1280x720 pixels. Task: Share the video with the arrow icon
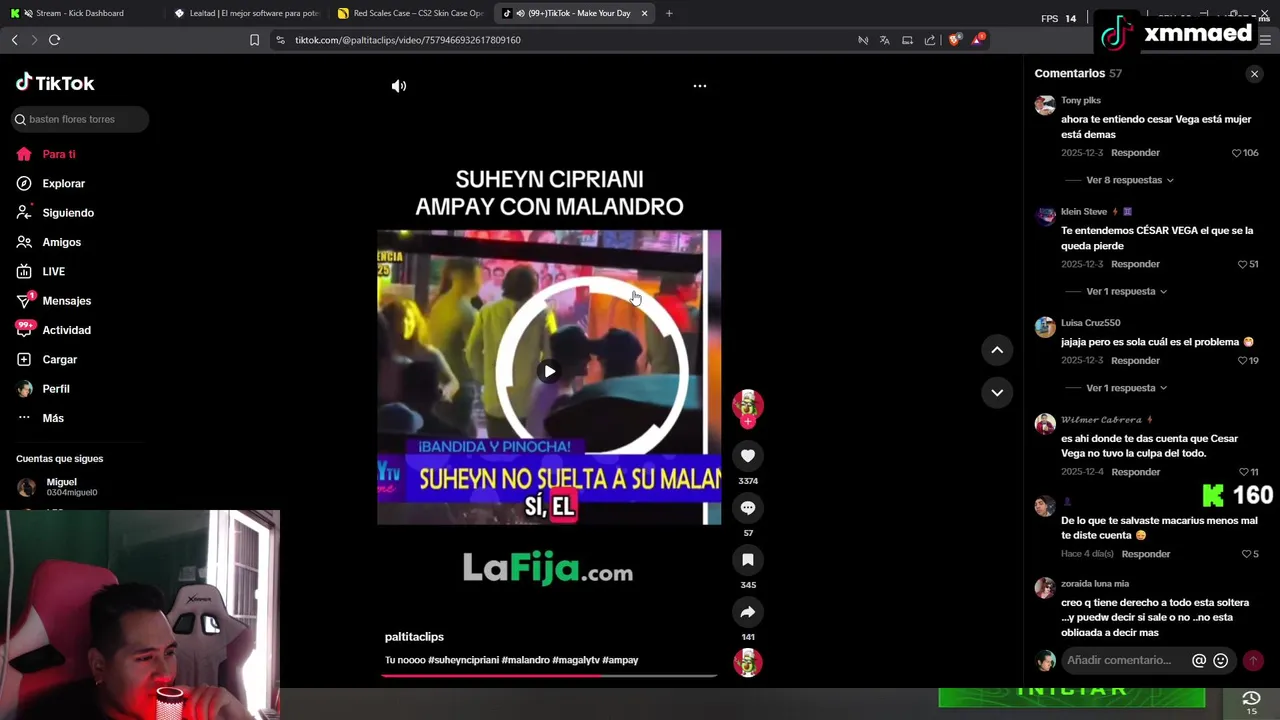747,612
